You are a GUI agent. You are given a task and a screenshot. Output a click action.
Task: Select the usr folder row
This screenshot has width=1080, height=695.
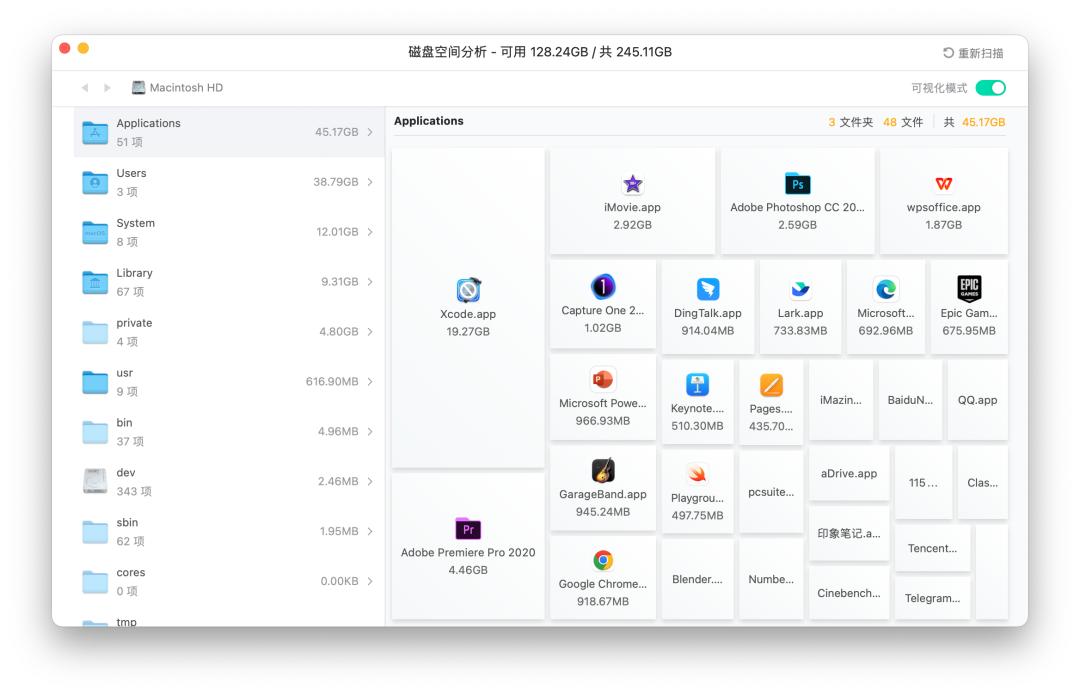229,382
